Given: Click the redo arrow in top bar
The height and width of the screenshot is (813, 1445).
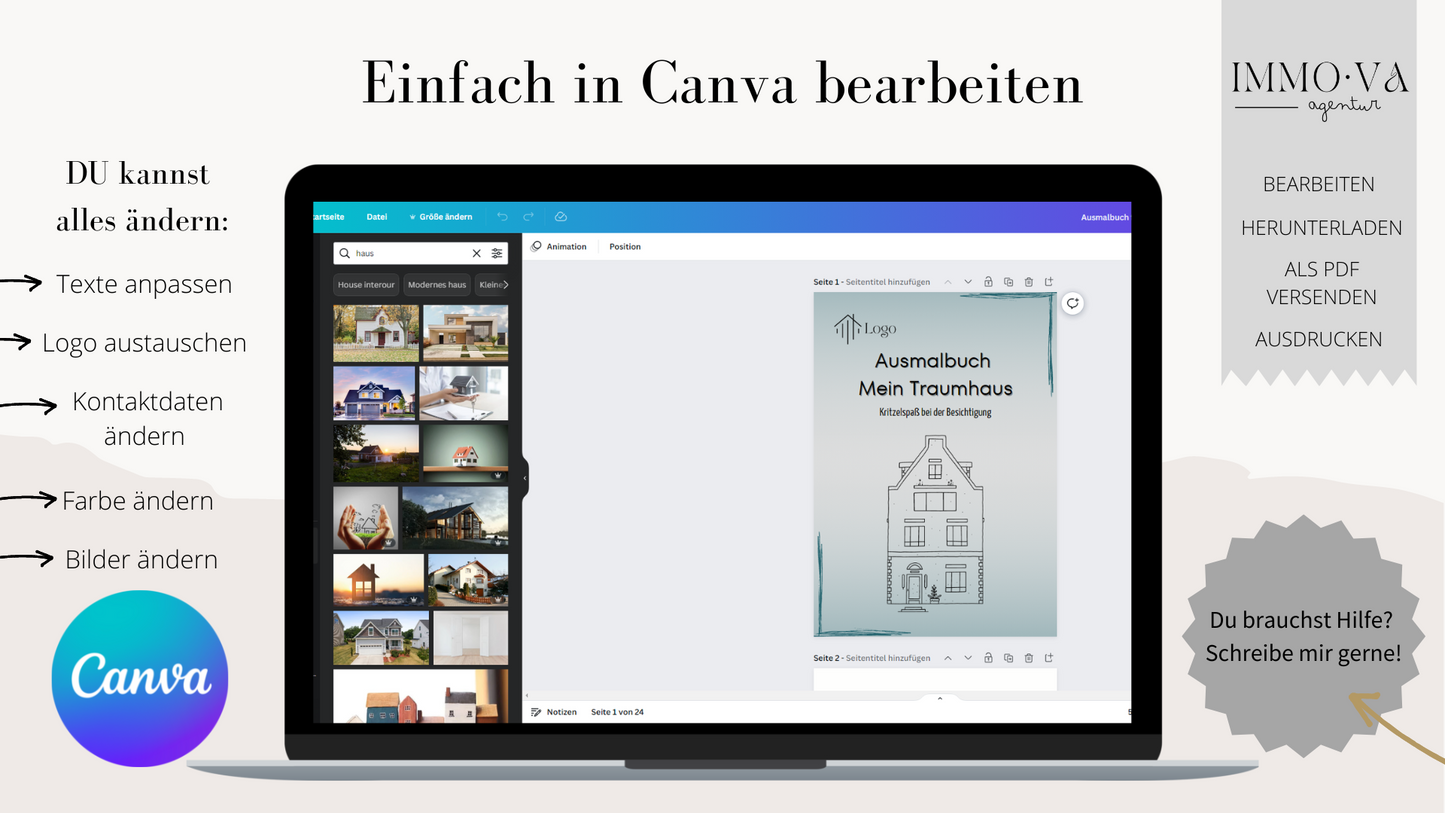Looking at the screenshot, I should [x=529, y=217].
